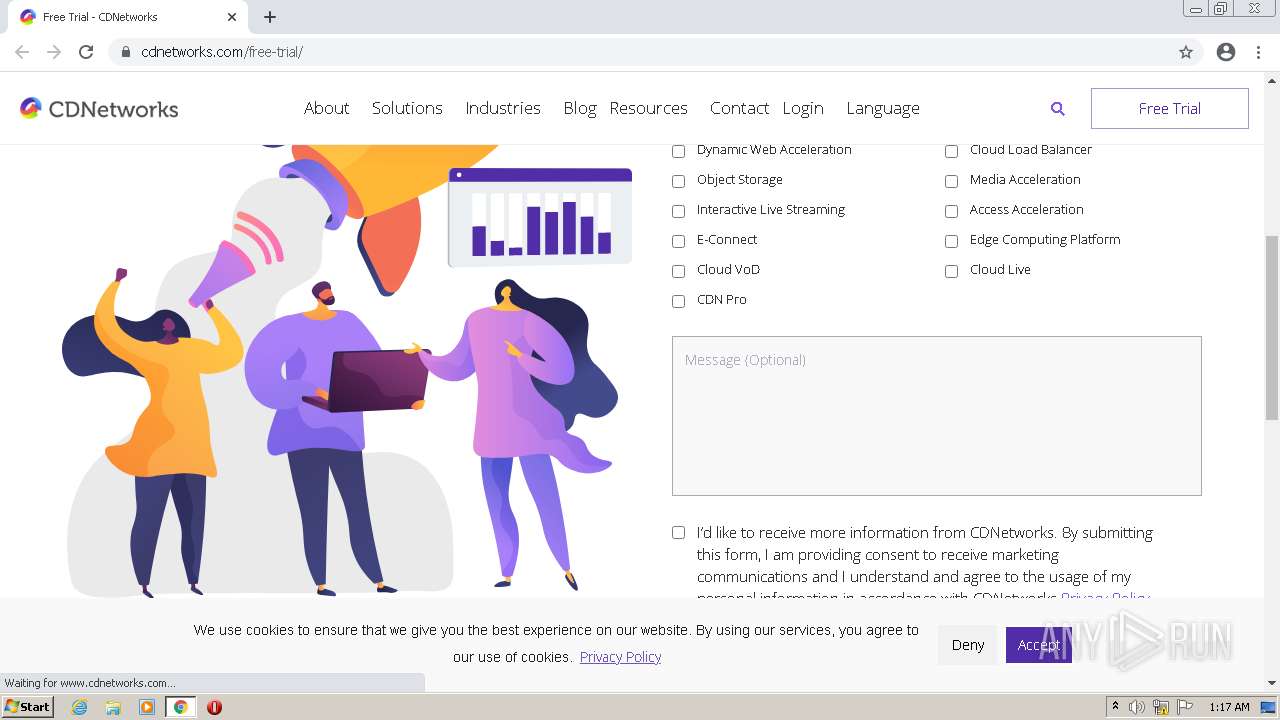Show hidden system tray icons
This screenshot has width=1280, height=720.
[1115, 707]
